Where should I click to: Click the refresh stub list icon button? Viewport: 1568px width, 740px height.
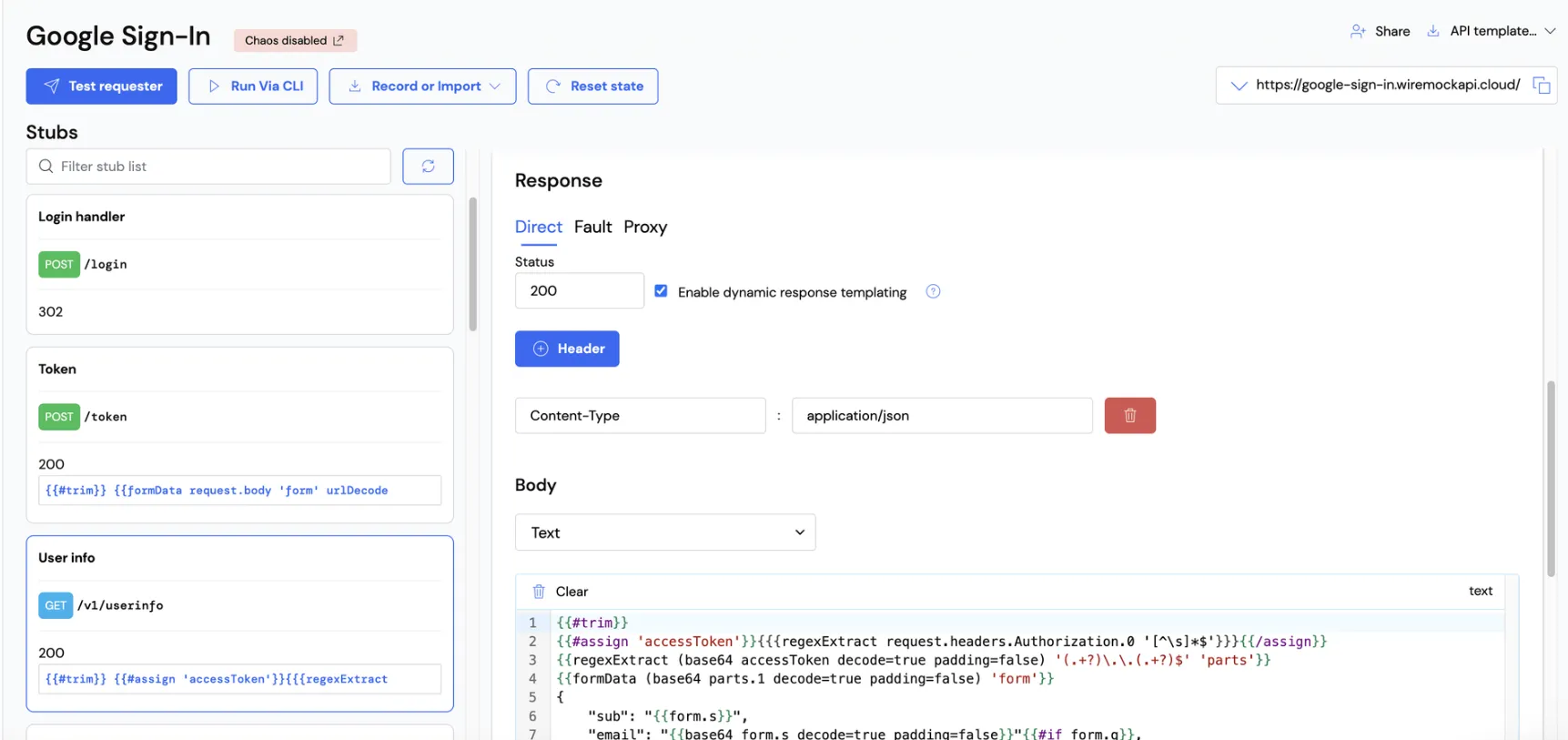click(428, 167)
